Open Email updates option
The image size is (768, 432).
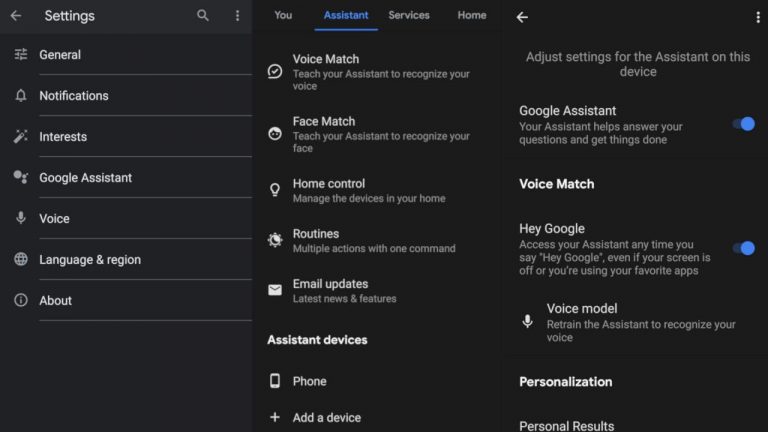[377, 290]
